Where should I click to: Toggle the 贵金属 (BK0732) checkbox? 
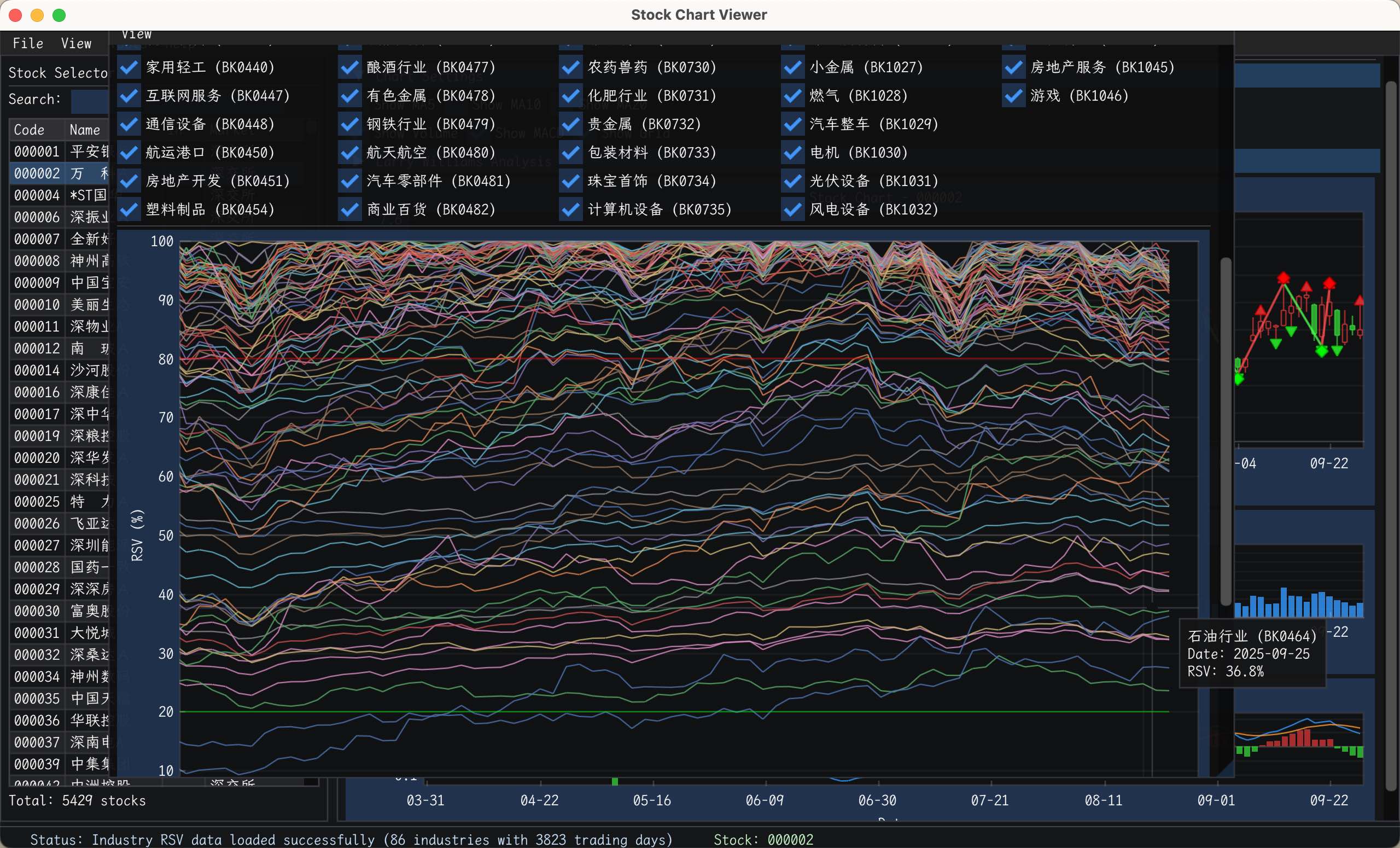571,124
